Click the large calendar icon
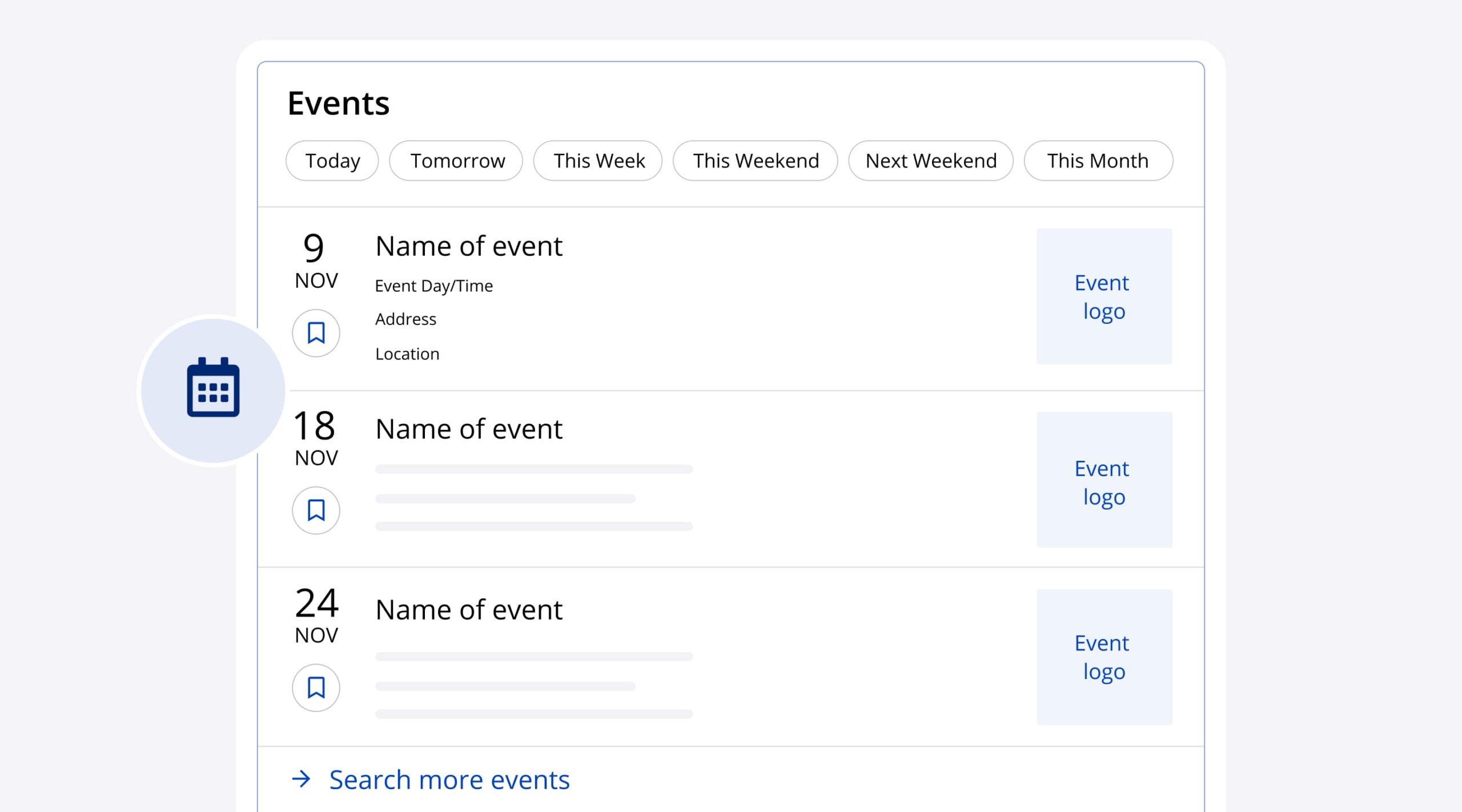 [x=213, y=389]
